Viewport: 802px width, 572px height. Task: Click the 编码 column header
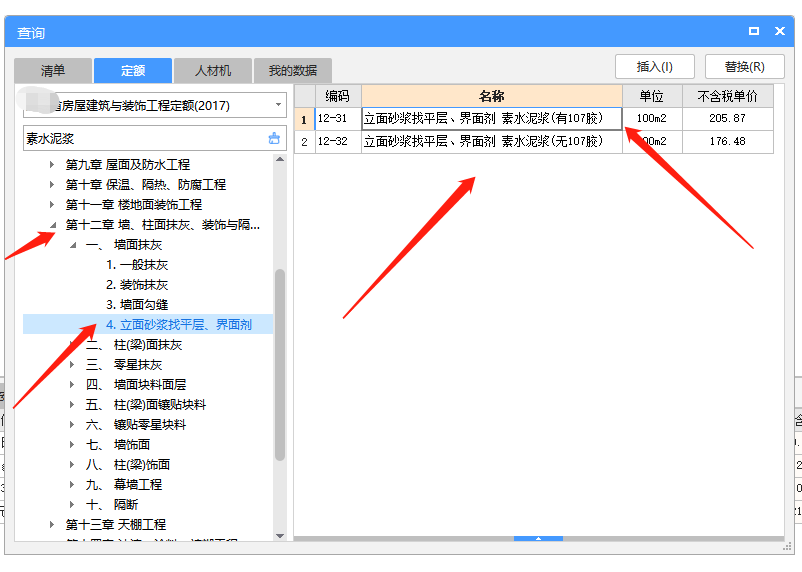[338, 96]
